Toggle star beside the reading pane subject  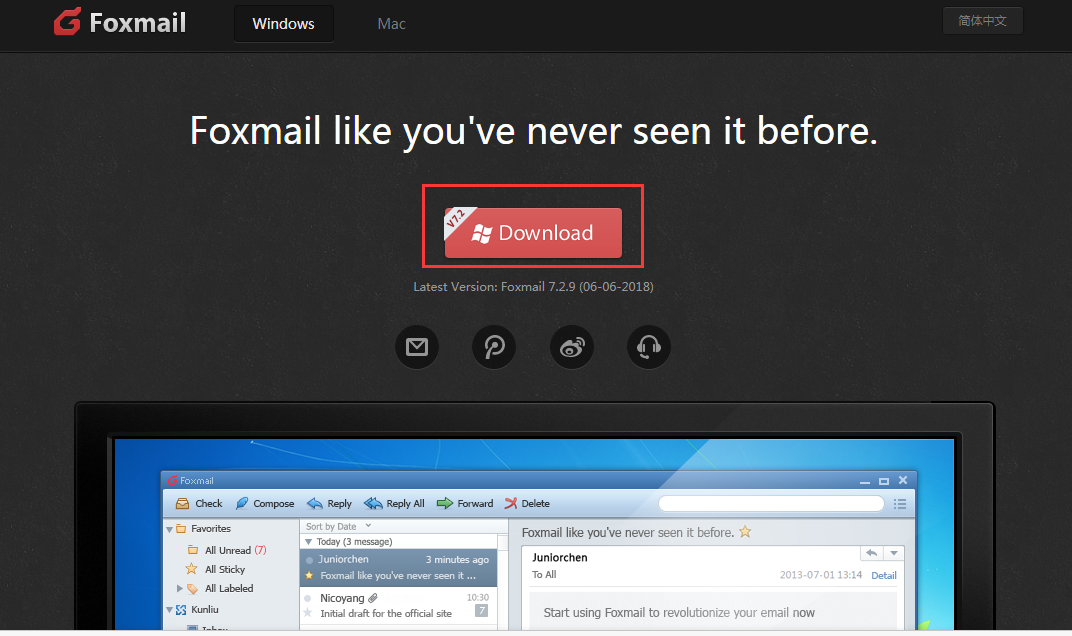745,532
